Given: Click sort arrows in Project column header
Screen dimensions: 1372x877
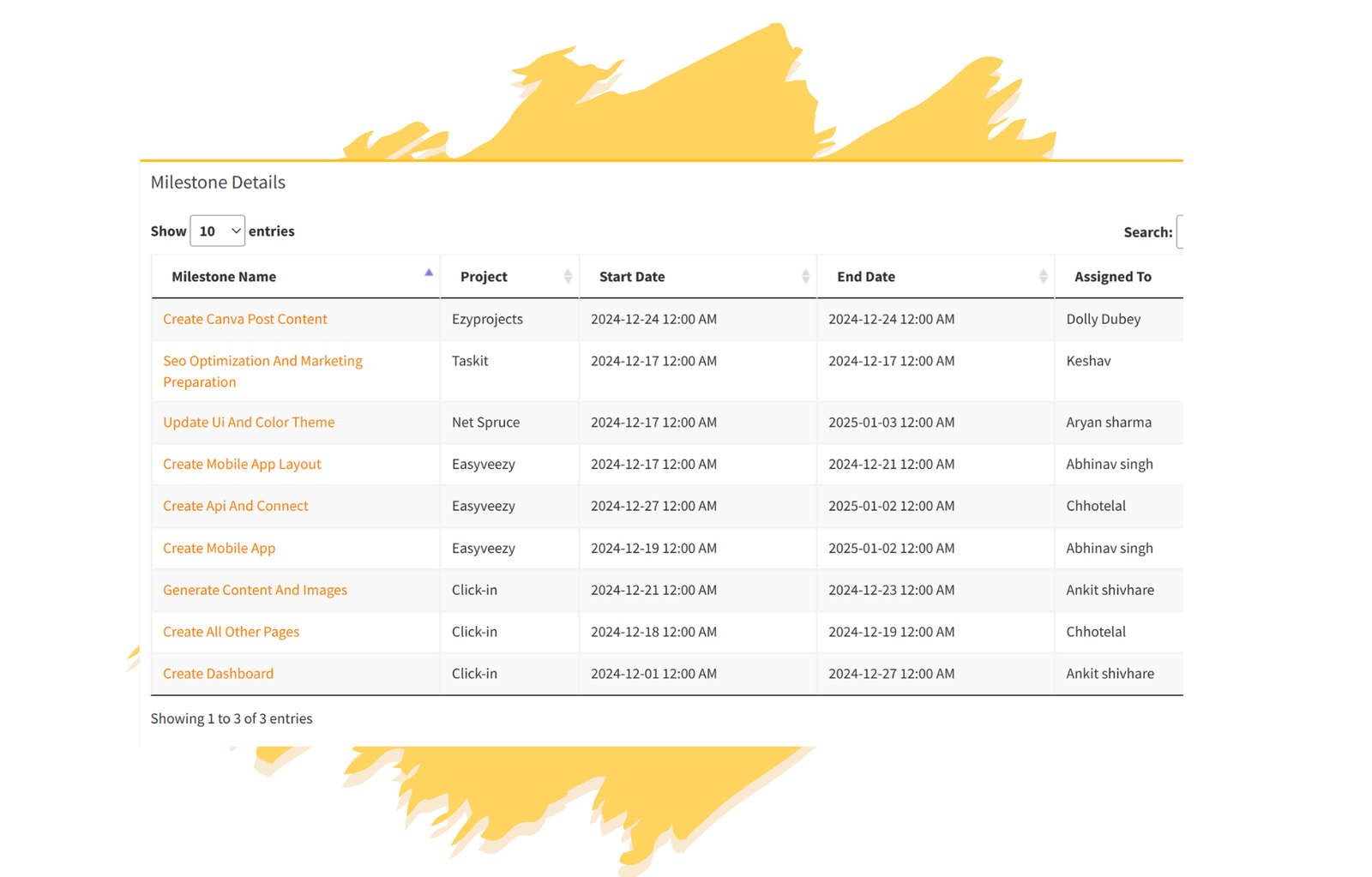Looking at the screenshot, I should pos(567,276).
